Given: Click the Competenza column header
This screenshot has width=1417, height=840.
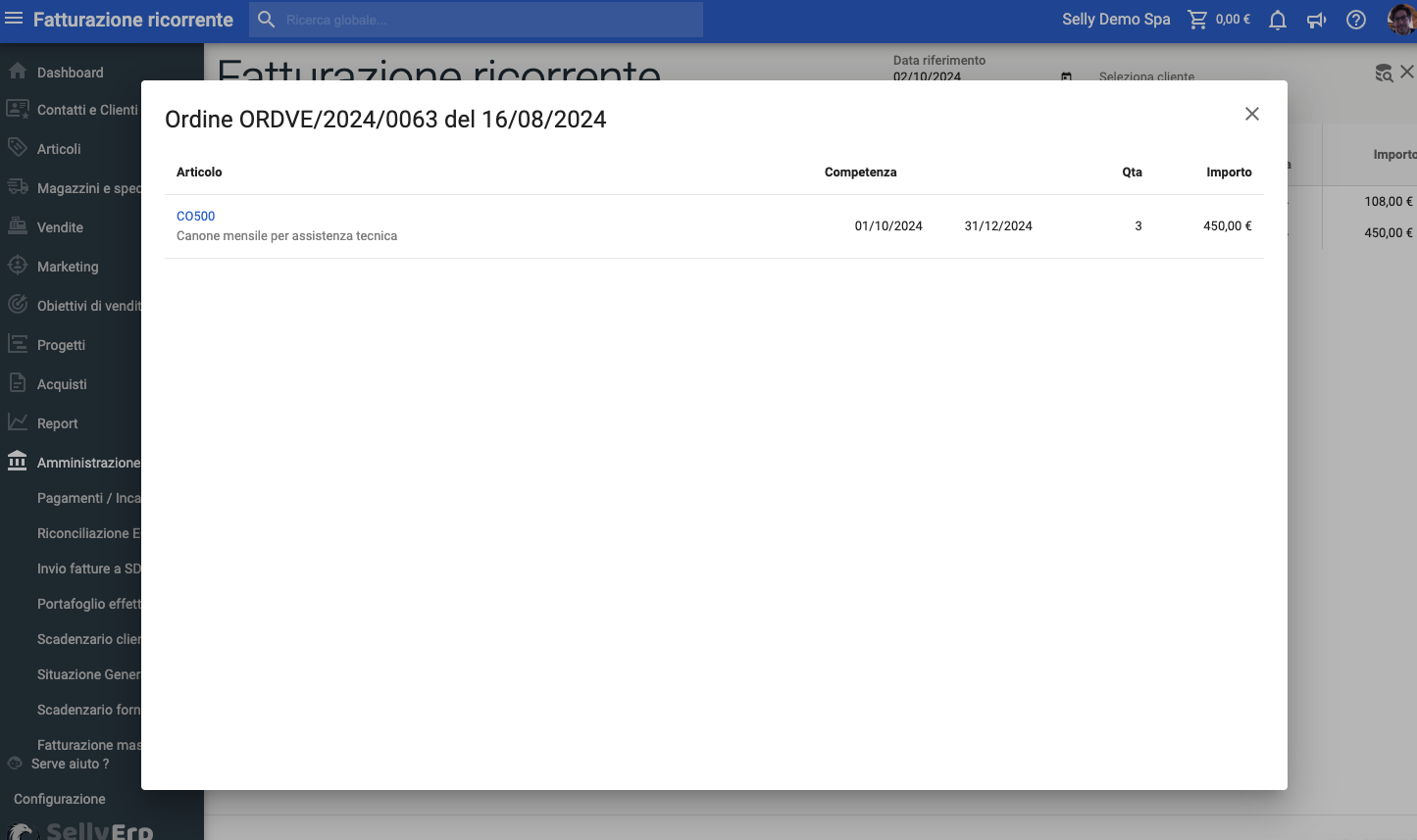Looking at the screenshot, I should pos(860,172).
